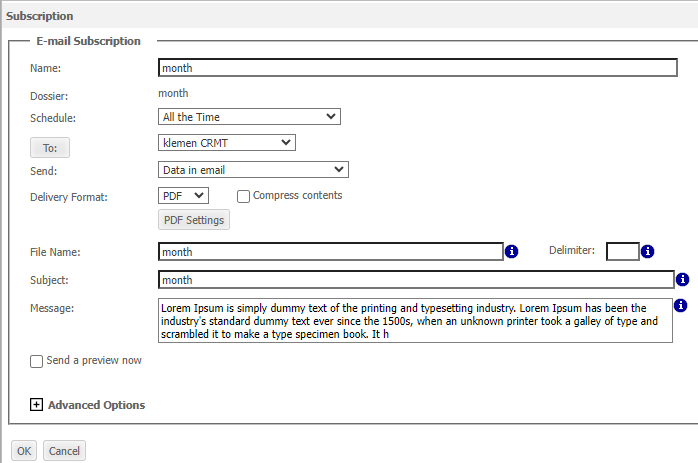Open the Delivery Format PDF dropdown
This screenshot has width=698, height=463.
click(183, 195)
